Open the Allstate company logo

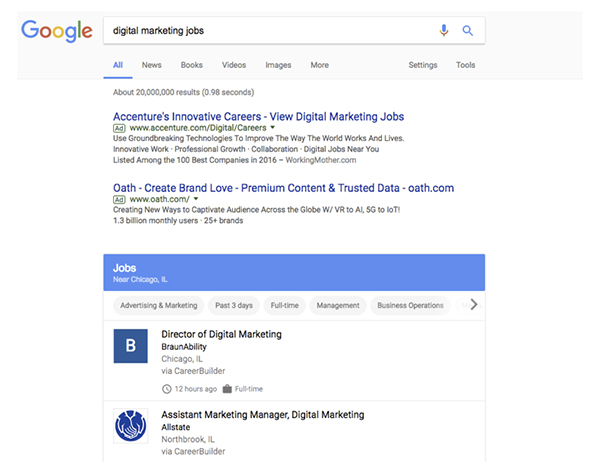[x=132, y=428]
